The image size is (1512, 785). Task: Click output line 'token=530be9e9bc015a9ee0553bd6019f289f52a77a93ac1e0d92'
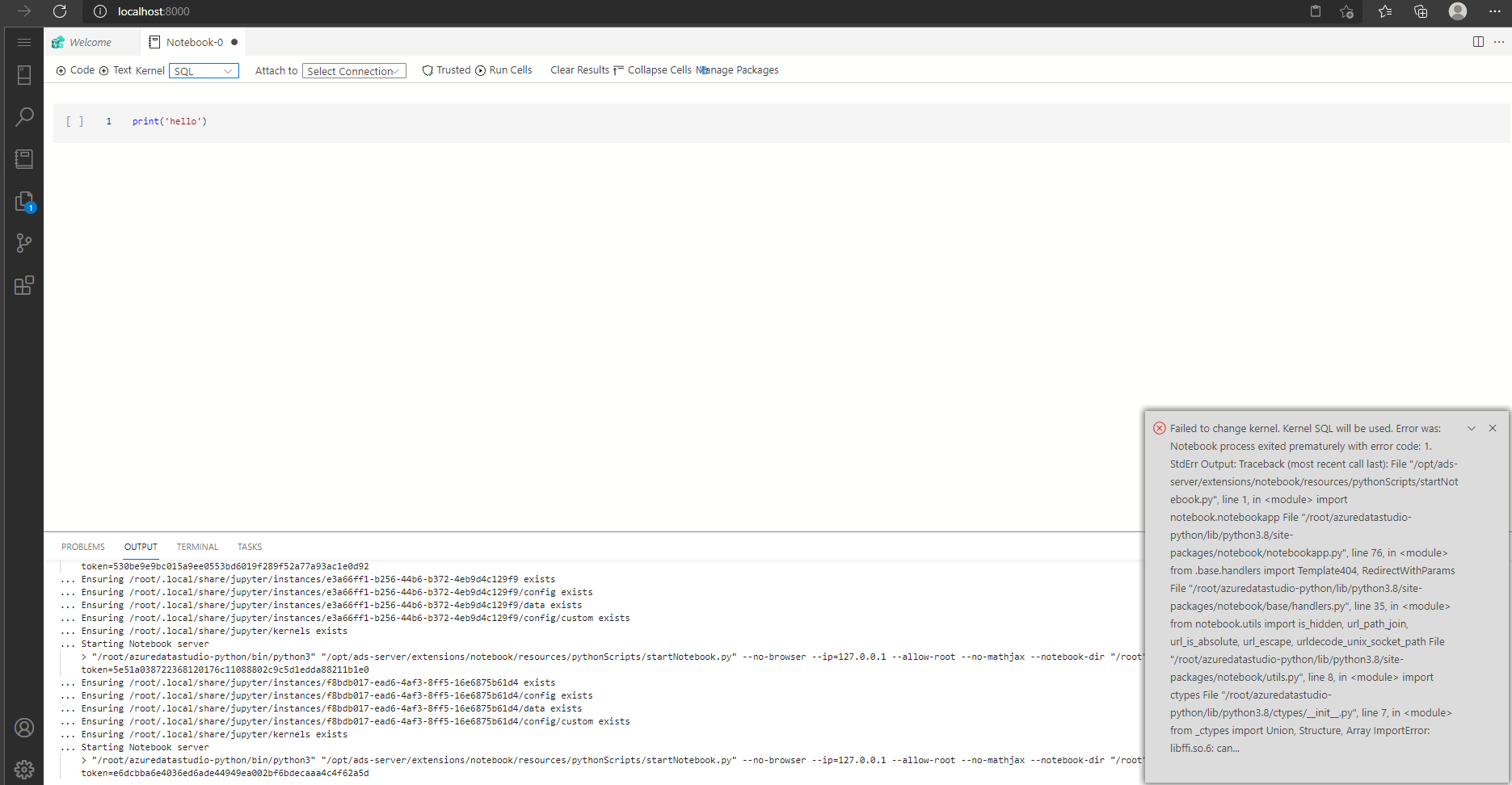click(x=225, y=566)
